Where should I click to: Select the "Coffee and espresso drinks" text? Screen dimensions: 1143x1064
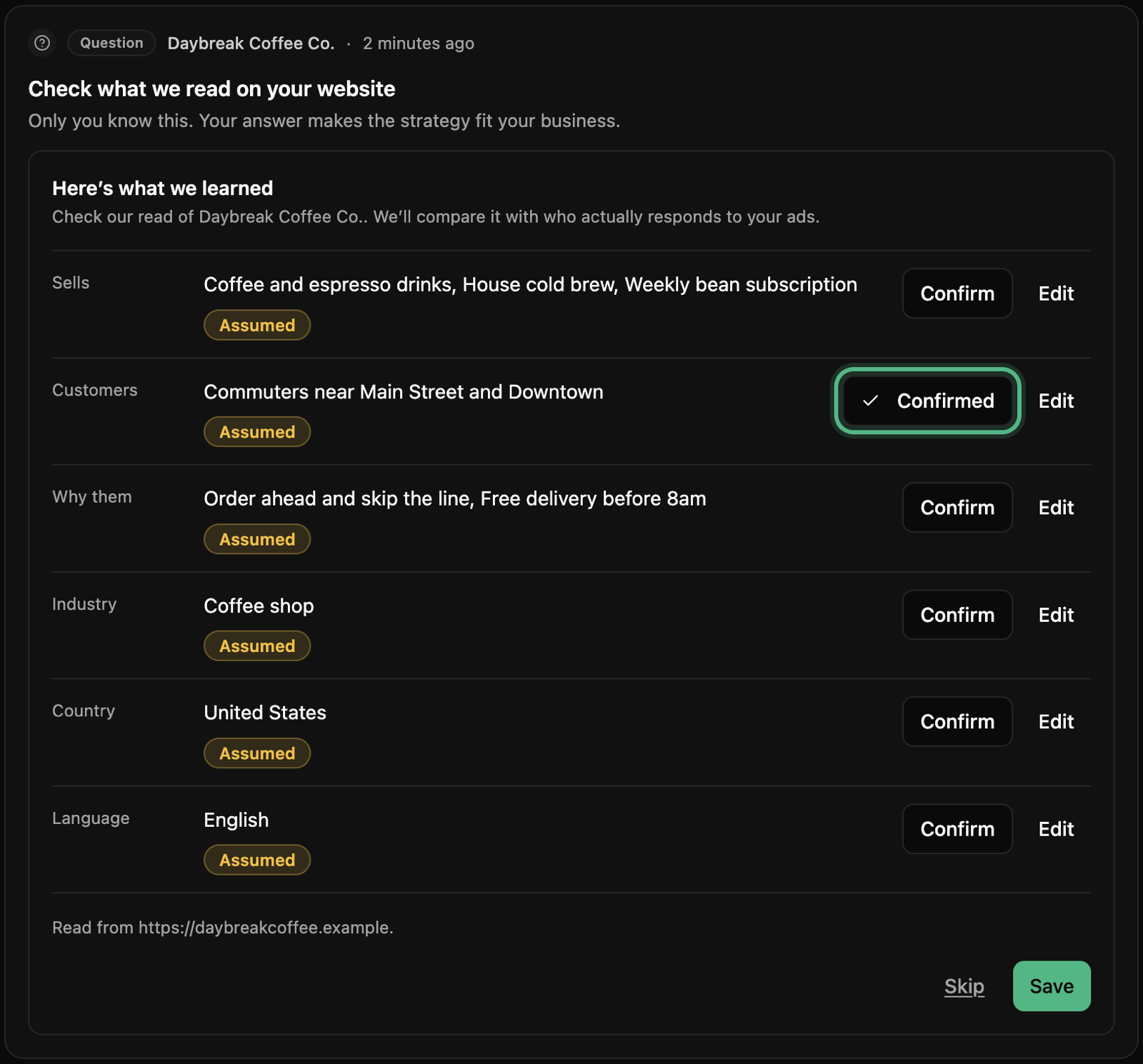point(328,285)
